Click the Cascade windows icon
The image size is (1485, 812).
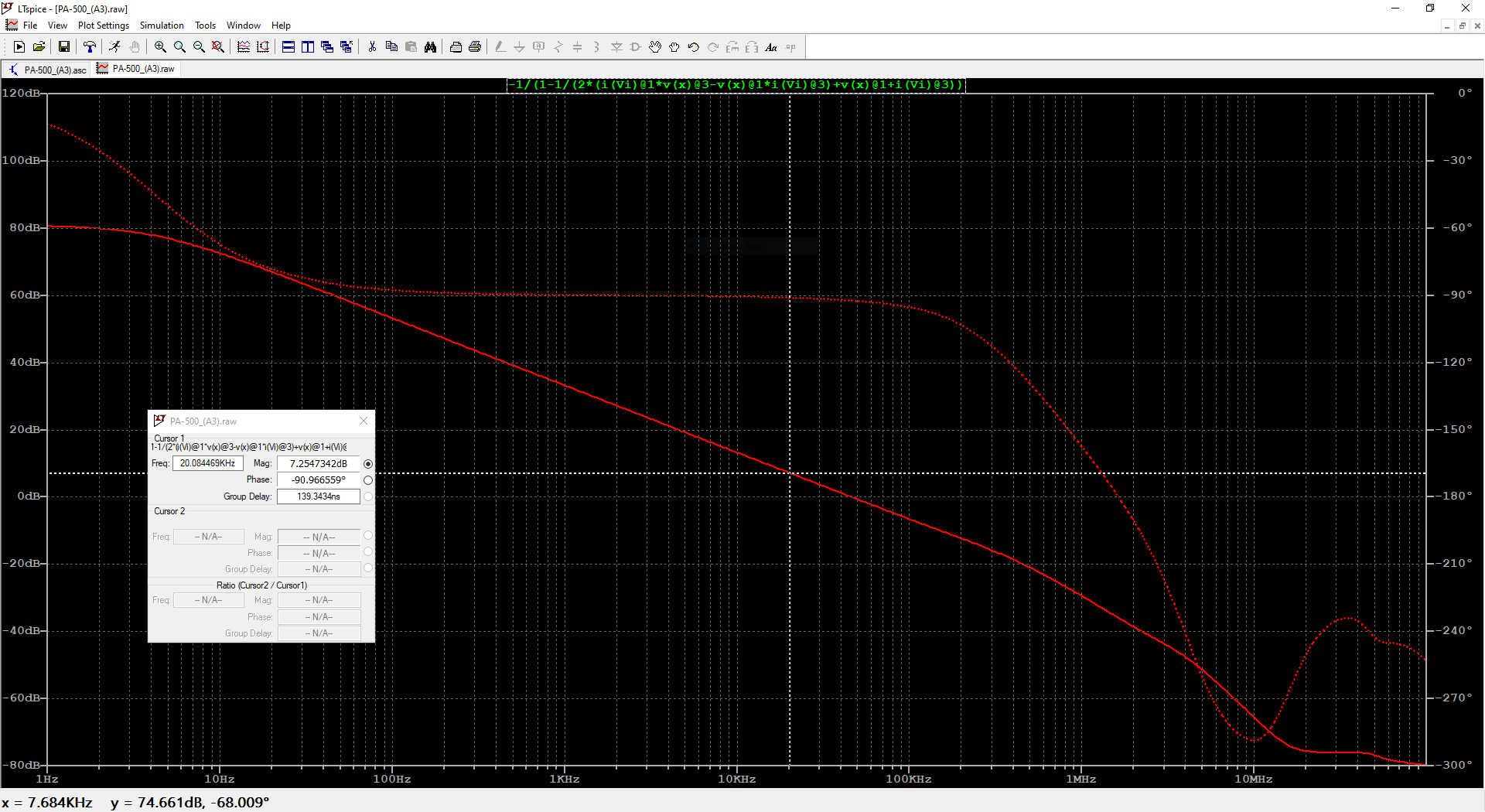[327, 47]
